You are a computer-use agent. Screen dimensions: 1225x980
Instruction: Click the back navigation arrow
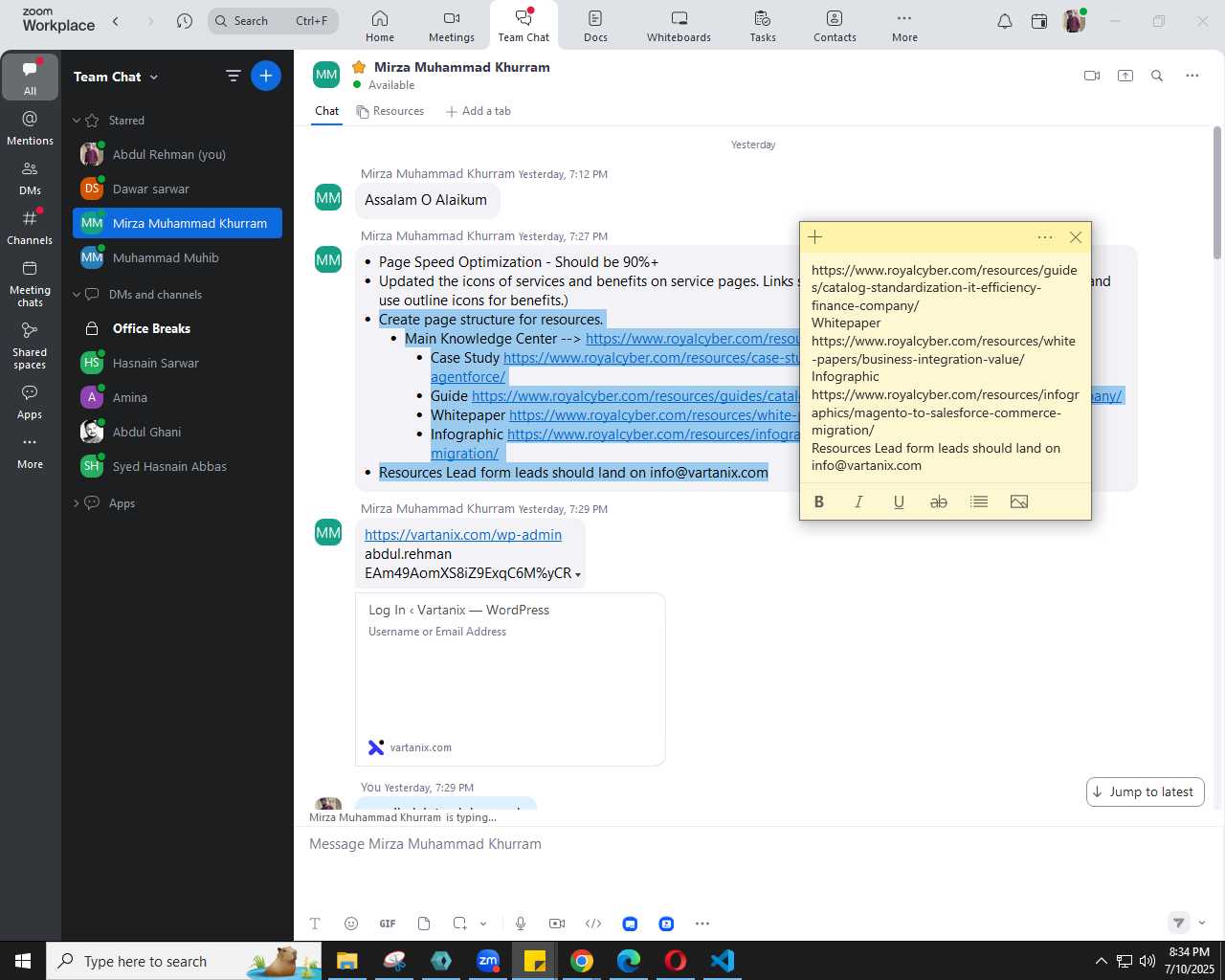click(116, 21)
